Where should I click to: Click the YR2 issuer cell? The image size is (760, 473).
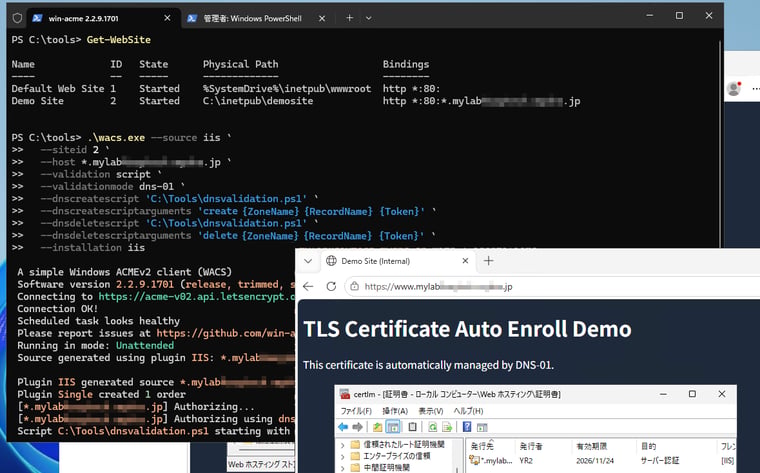click(x=526, y=461)
